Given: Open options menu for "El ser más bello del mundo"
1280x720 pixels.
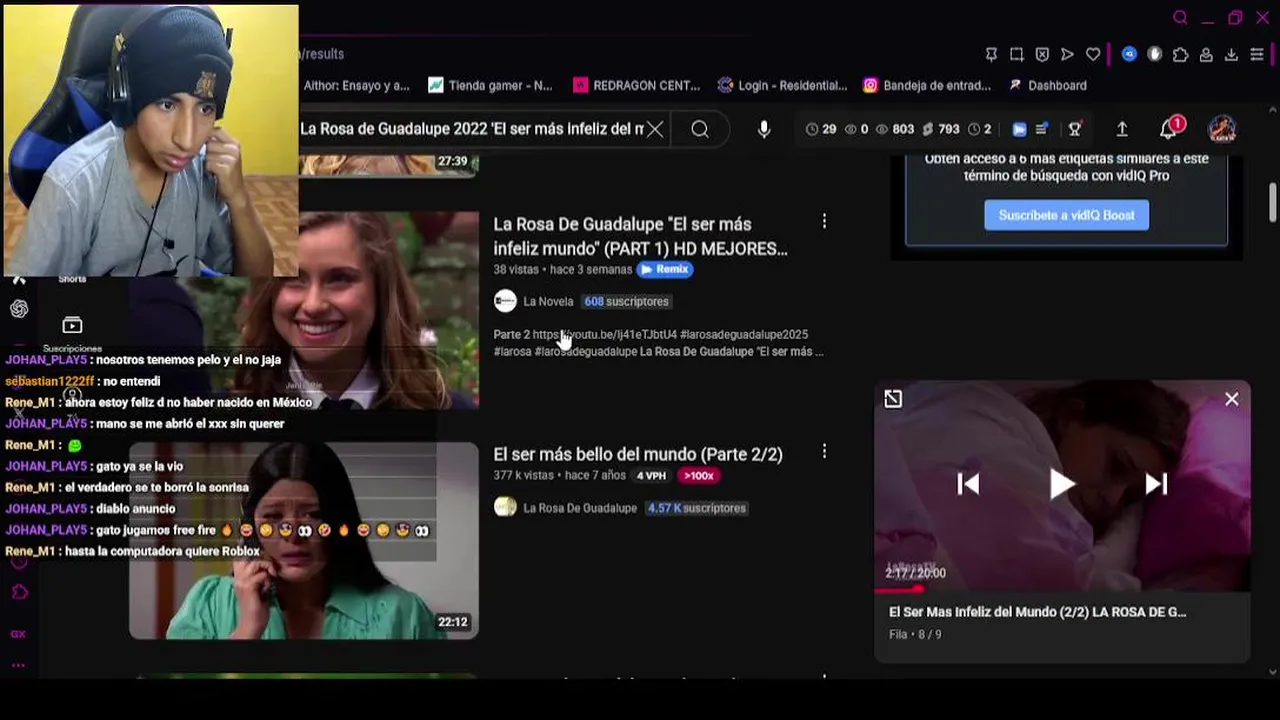Looking at the screenshot, I should (x=824, y=452).
